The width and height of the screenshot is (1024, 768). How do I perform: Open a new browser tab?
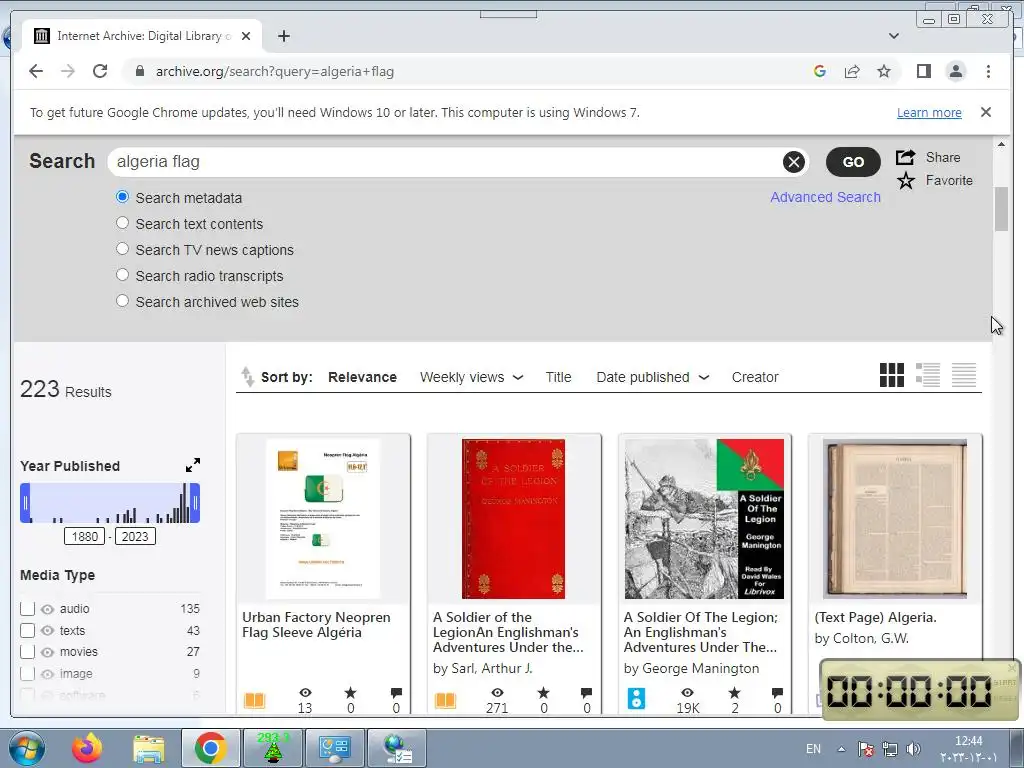283,36
